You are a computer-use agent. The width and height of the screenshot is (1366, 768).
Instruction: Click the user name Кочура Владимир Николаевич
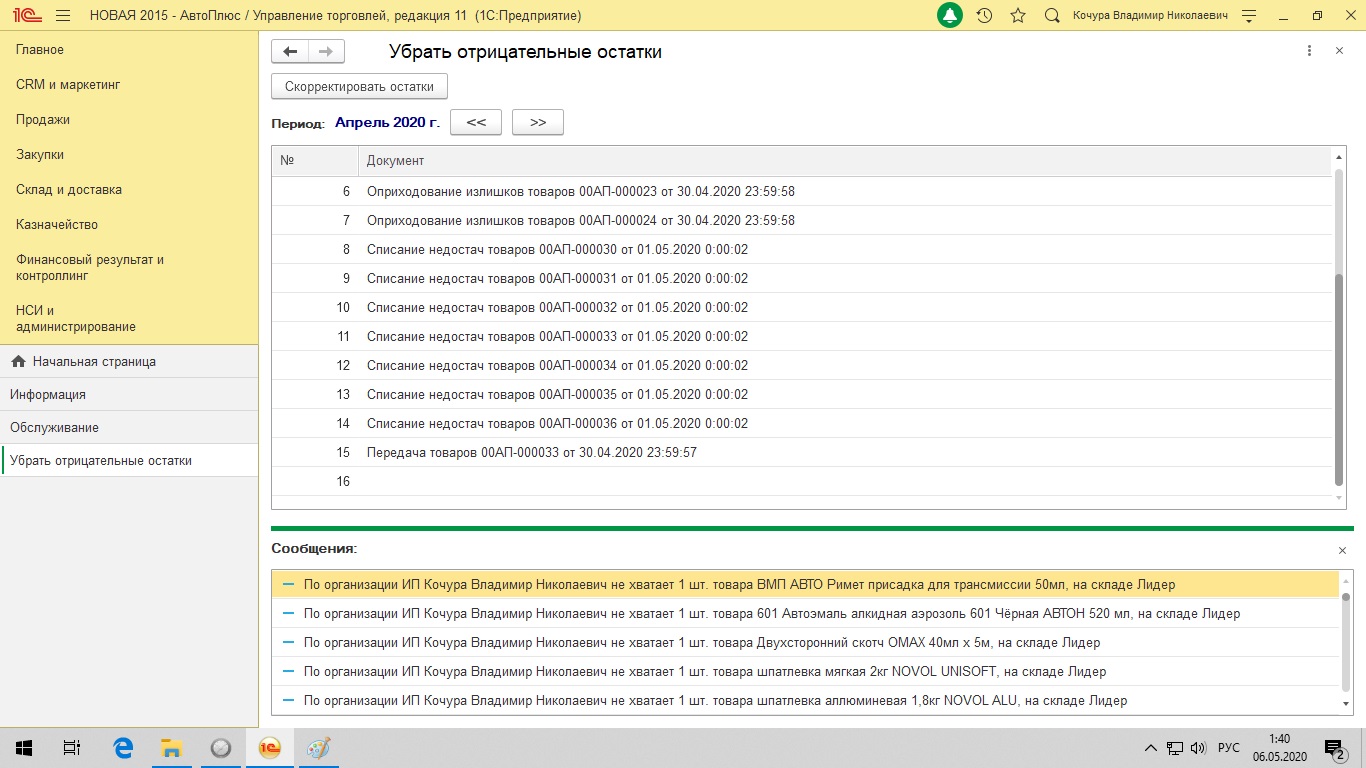point(1150,16)
